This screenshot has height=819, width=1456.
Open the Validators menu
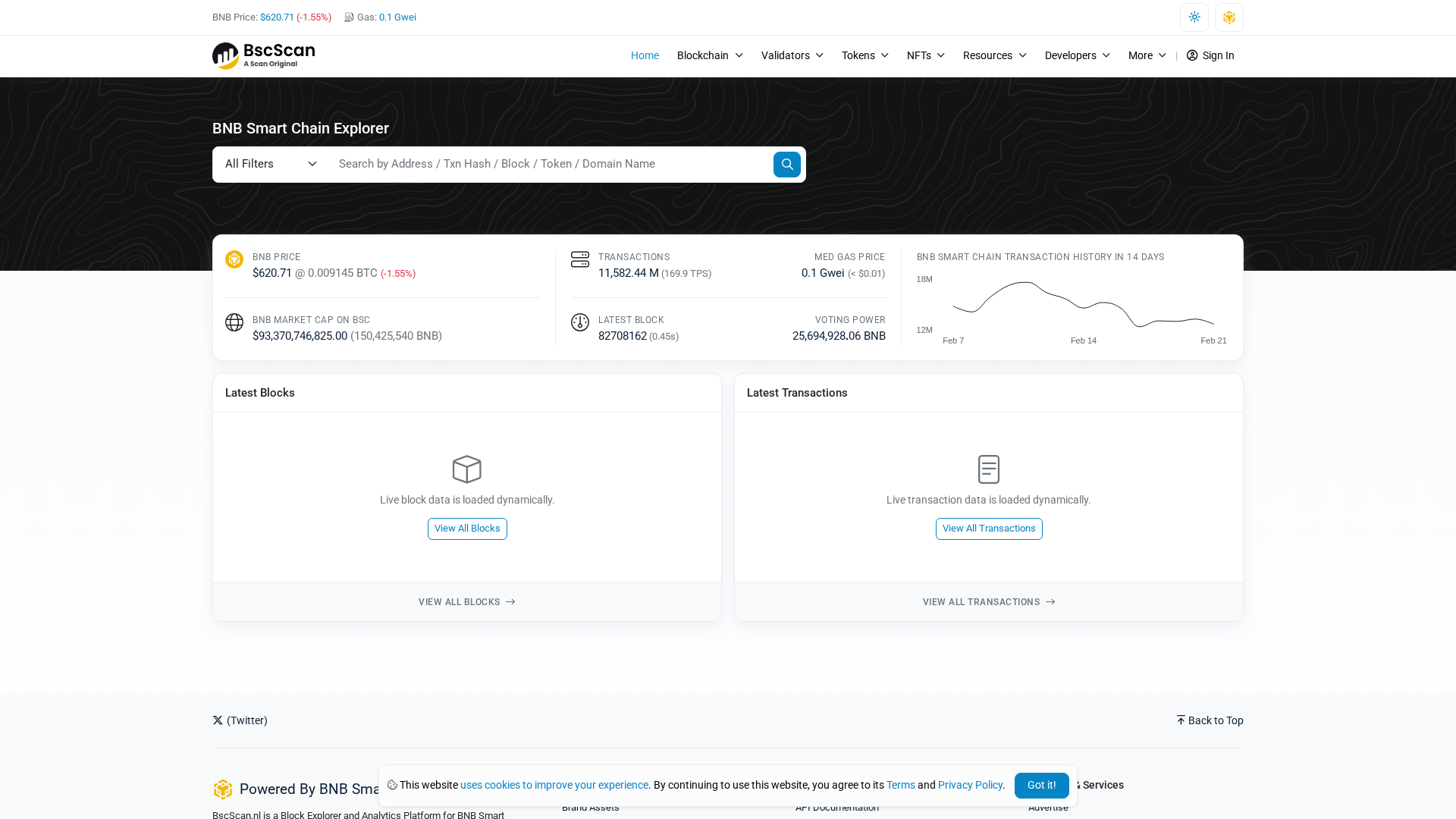(792, 55)
